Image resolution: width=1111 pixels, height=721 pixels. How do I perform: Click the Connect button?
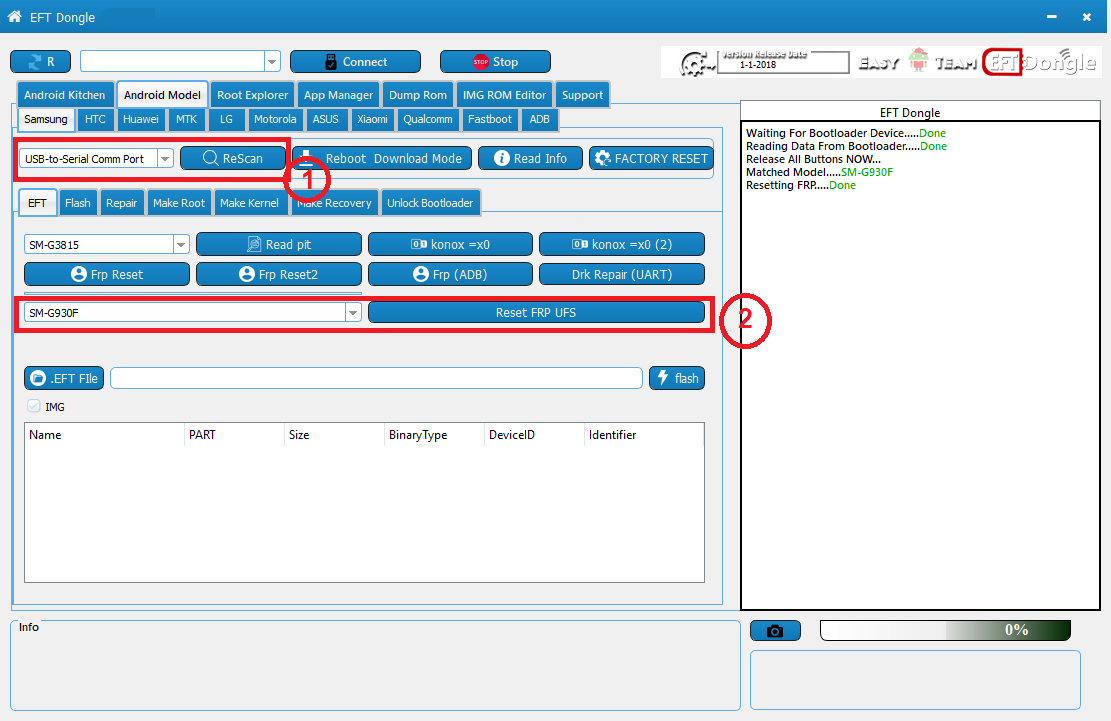[x=355, y=62]
